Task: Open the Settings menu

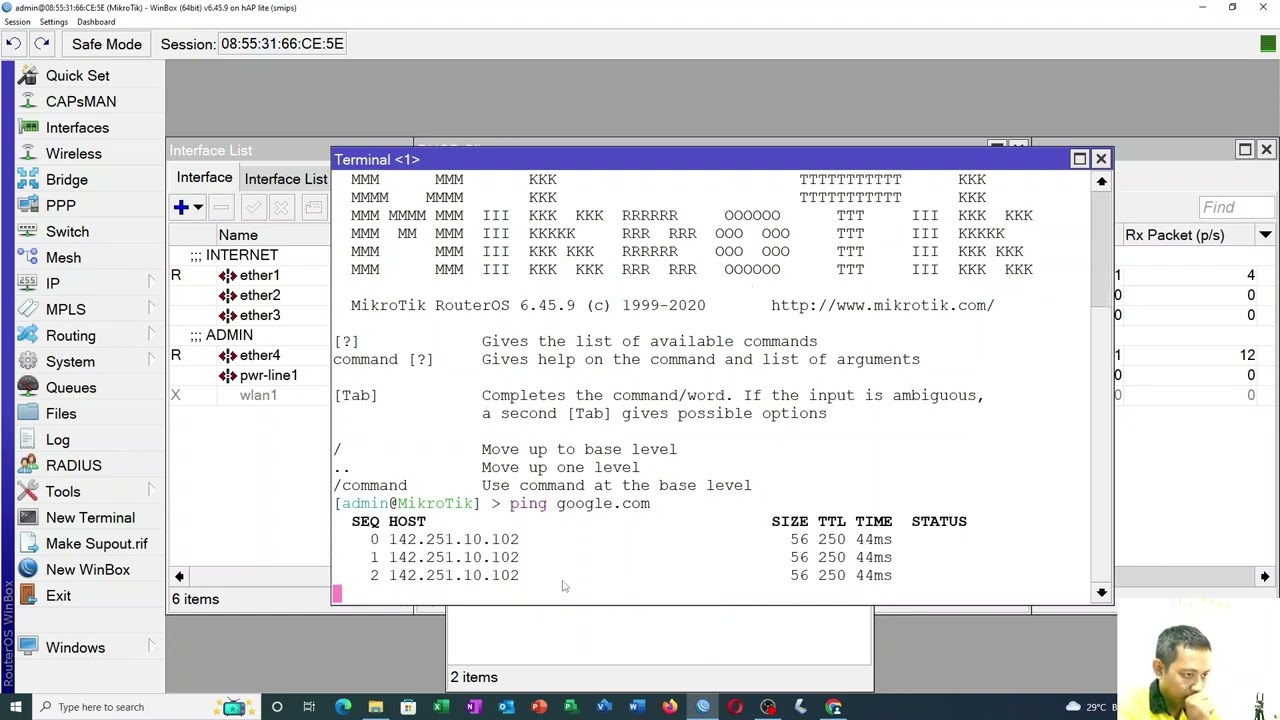Action: [x=53, y=22]
